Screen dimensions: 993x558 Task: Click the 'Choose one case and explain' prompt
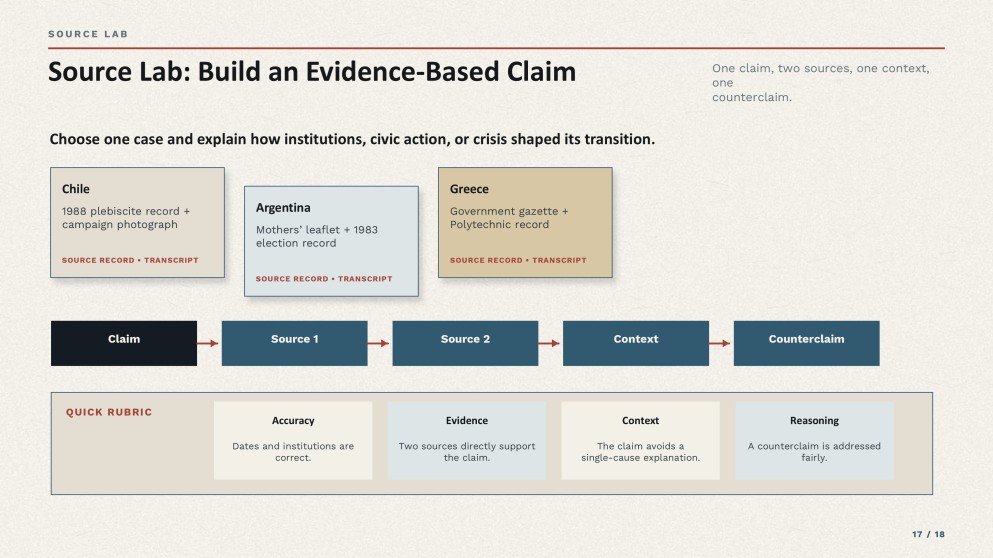(352, 139)
